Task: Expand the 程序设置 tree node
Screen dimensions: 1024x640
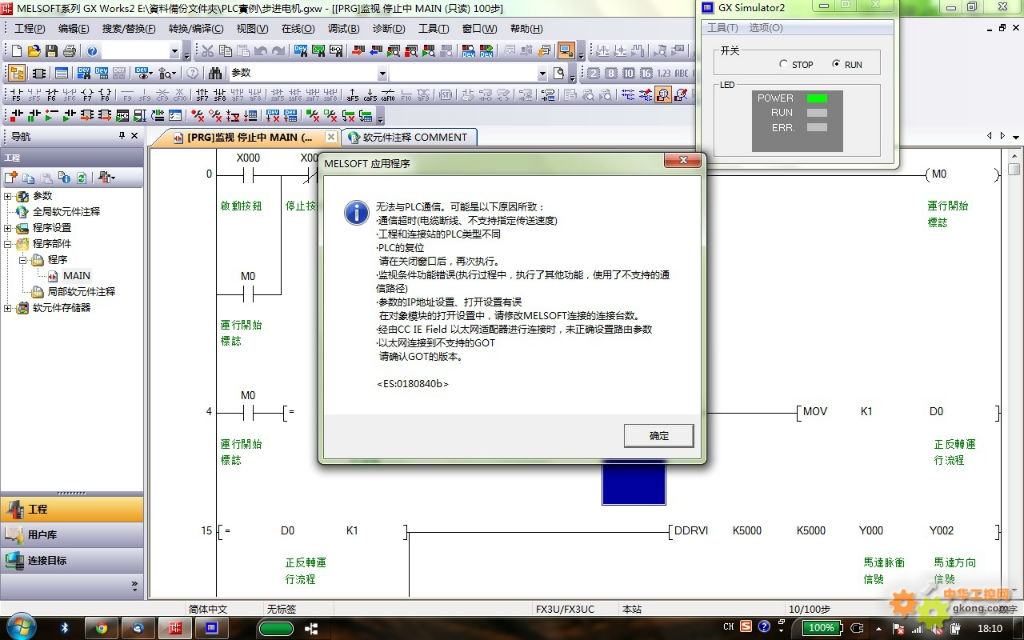Action: coord(8,228)
